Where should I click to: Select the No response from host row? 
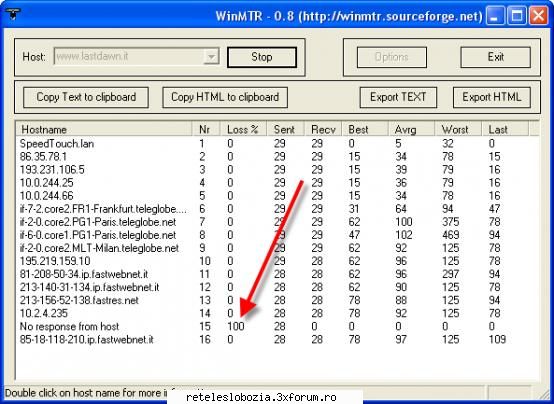[277, 326]
